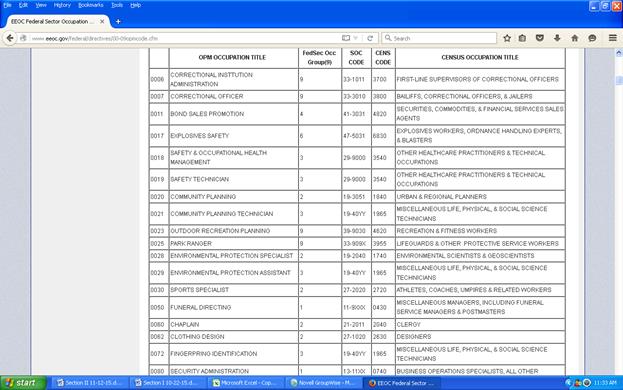This screenshot has width=623, height=390.
Task: Open the downloads arrow icon
Action: point(557,38)
